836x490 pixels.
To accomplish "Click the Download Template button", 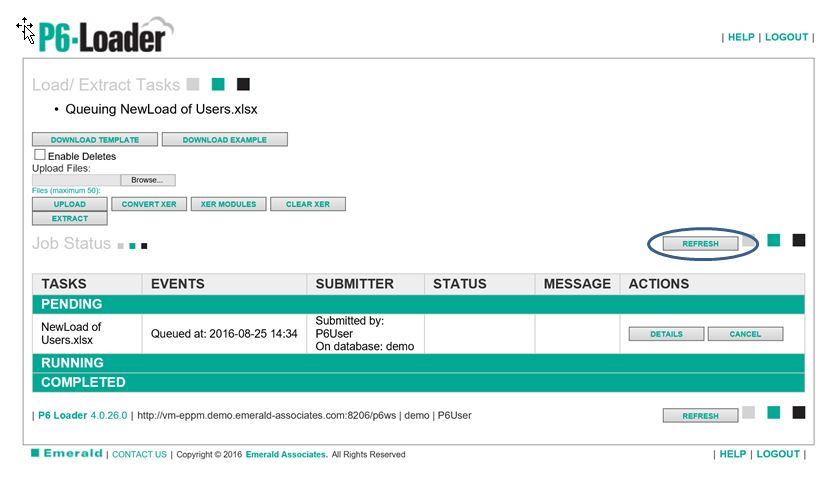I will coord(95,140).
